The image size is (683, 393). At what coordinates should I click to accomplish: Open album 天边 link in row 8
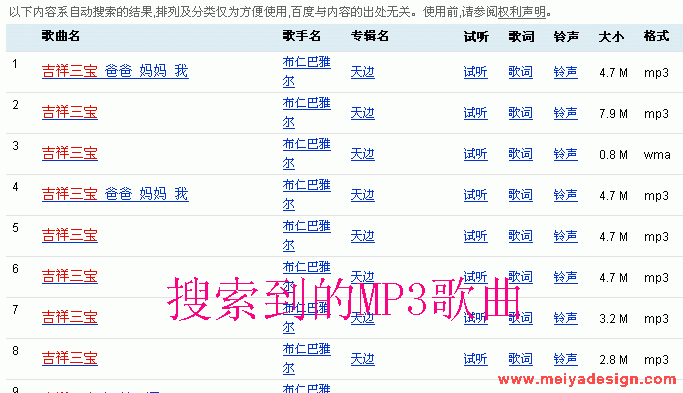pyautogui.click(x=362, y=359)
